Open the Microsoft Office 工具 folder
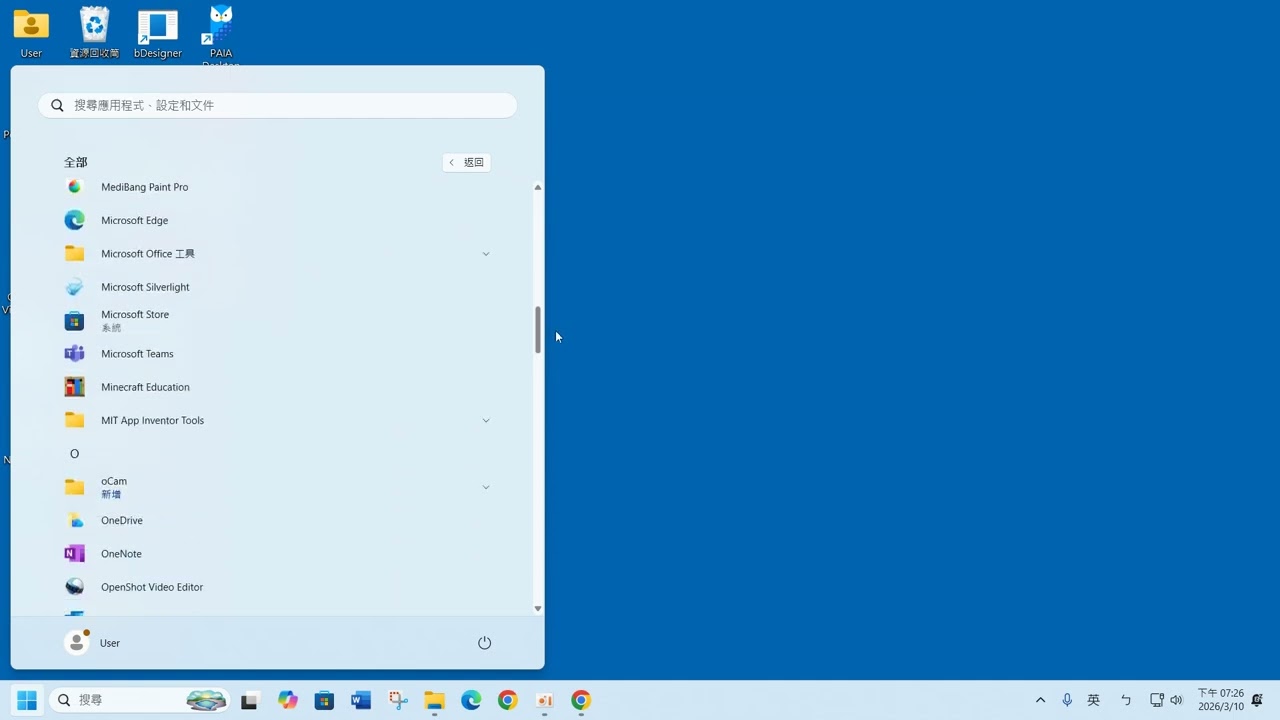1280x720 pixels. tap(277, 254)
